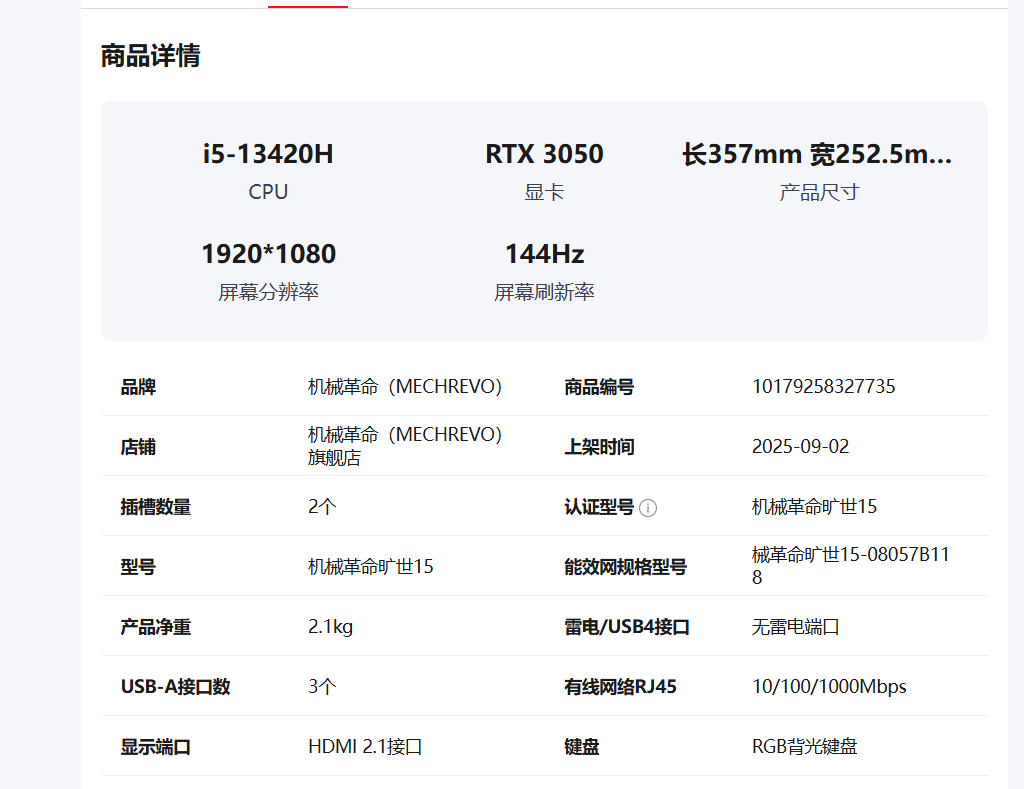Click the 上架时间 label
Viewport: 1024px width, 789px height.
600,447
